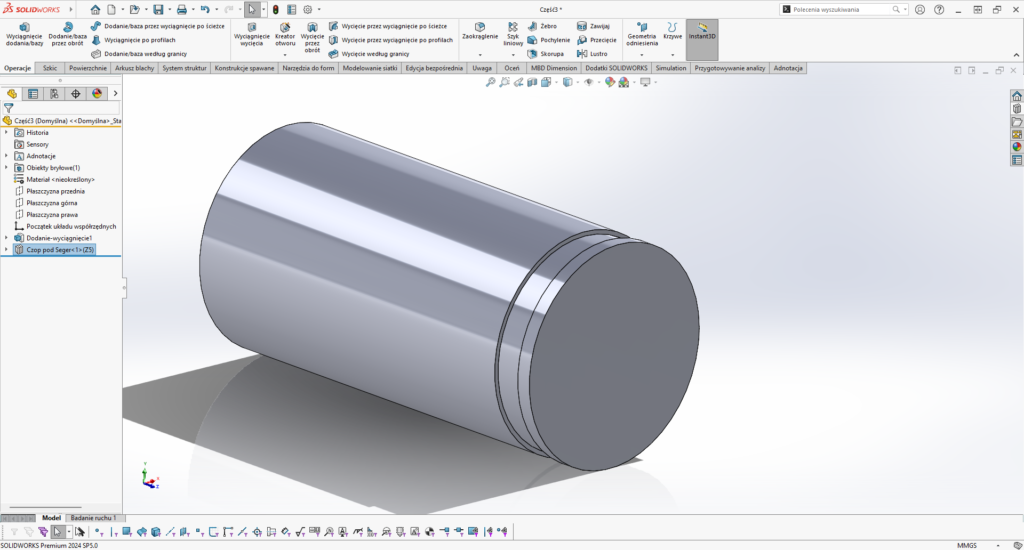
Task: Toggle the selection cursor tool
Action: point(252,9)
